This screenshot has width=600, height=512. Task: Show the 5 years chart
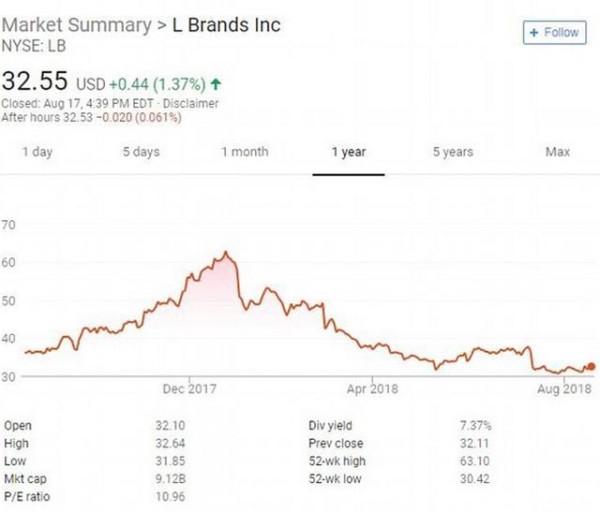tap(453, 152)
